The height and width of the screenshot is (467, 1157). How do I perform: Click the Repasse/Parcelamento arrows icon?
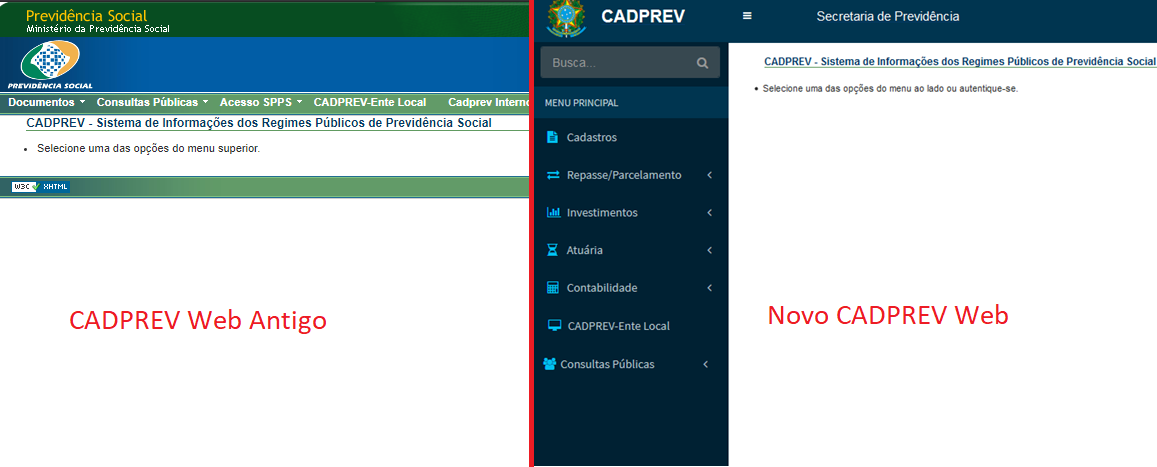(553, 175)
